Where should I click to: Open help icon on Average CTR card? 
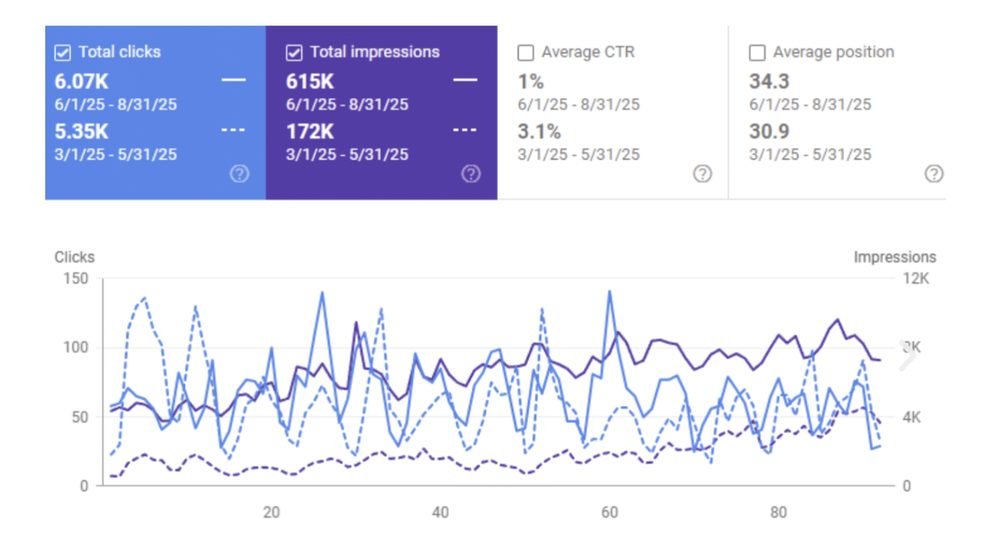point(703,174)
